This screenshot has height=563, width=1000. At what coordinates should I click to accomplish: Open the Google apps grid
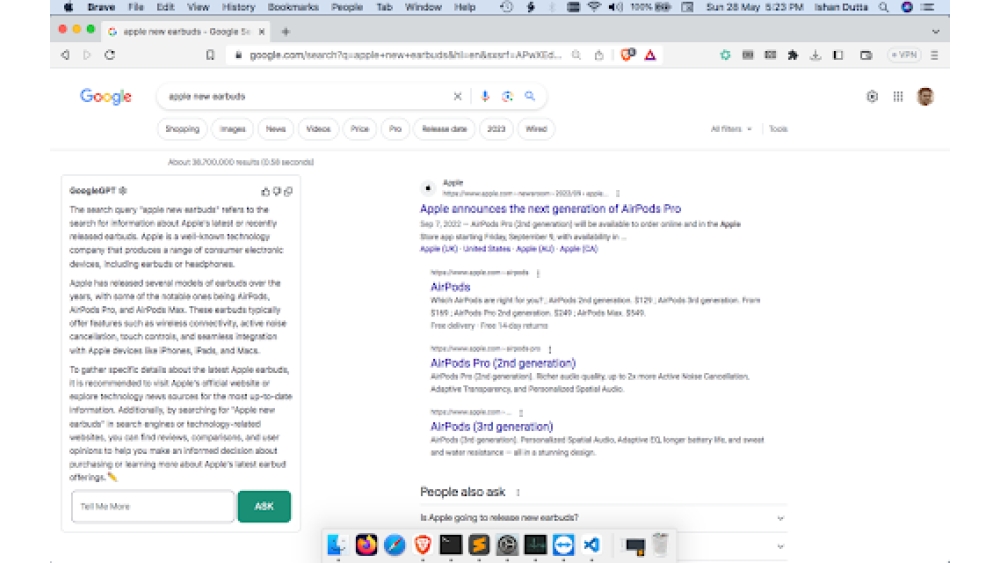point(898,96)
